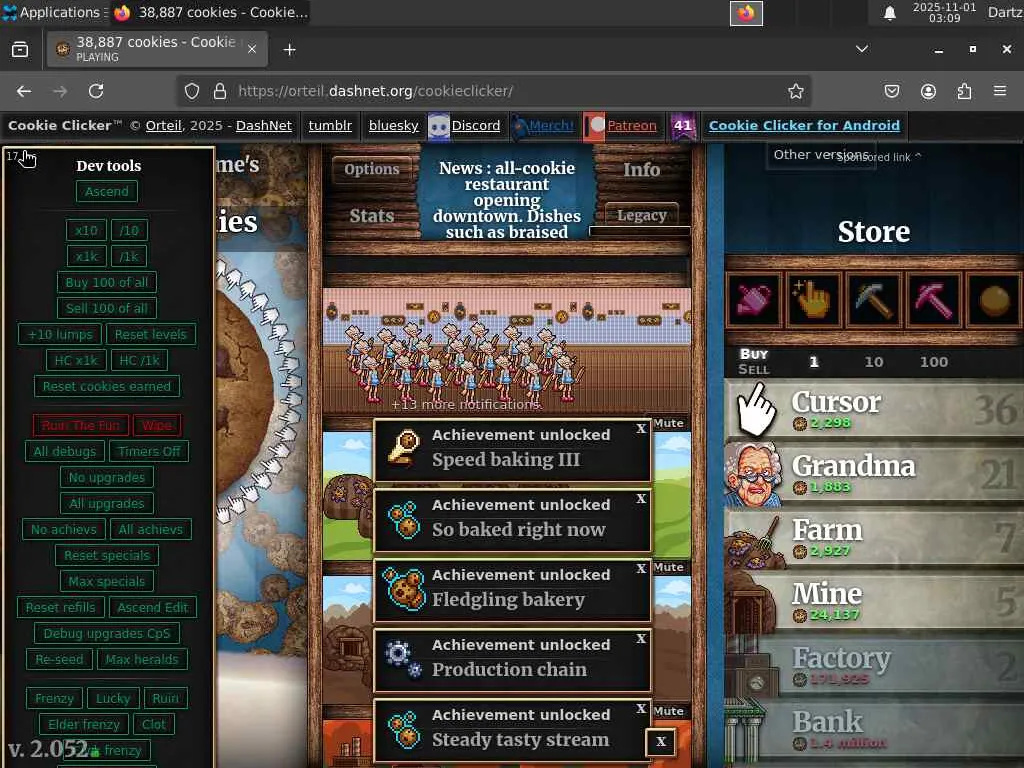The image size is (1024, 768).
Task: Open Firefox list all tabs chevron
Action: (x=862, y=49)
